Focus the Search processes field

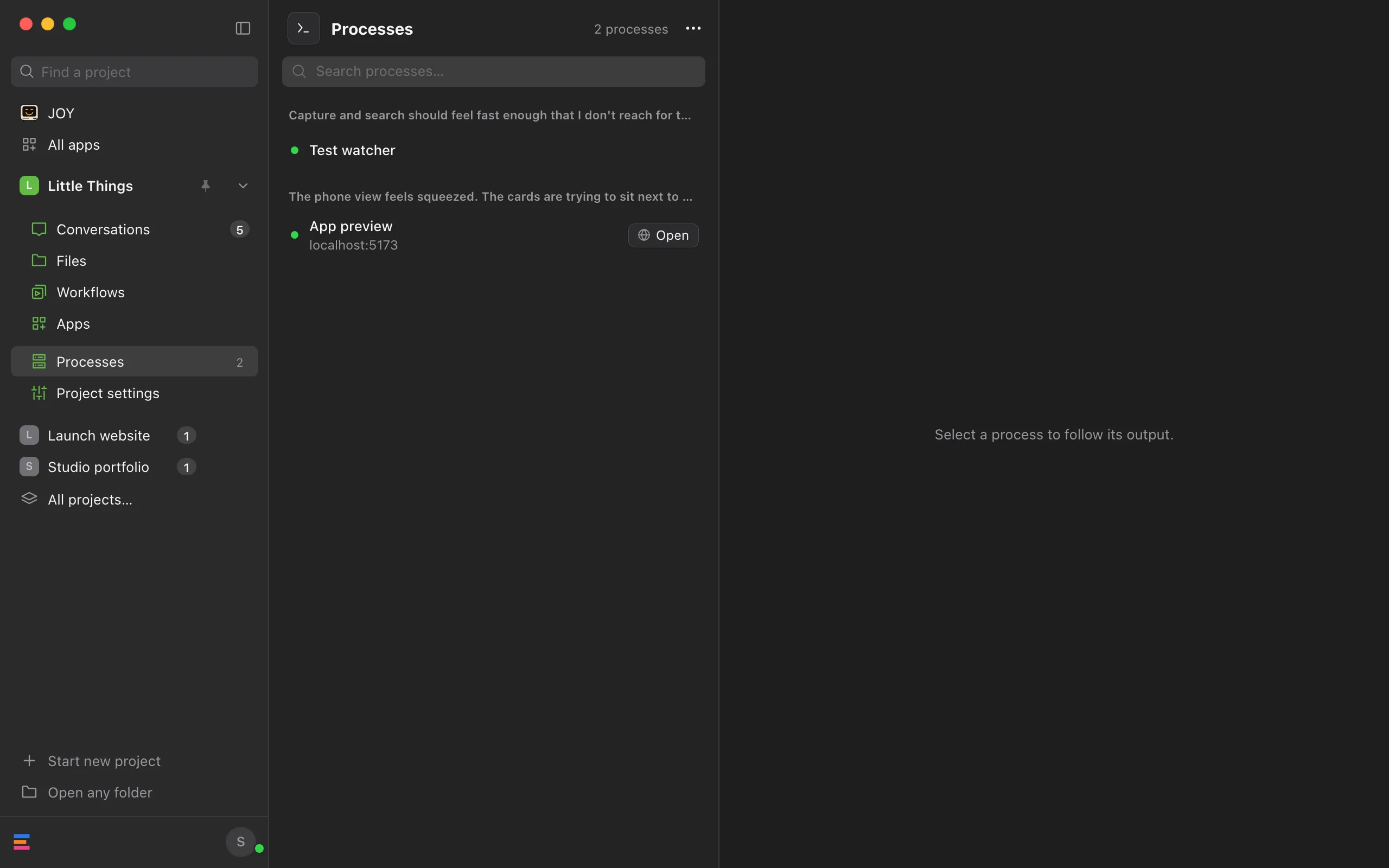(493, 71)
